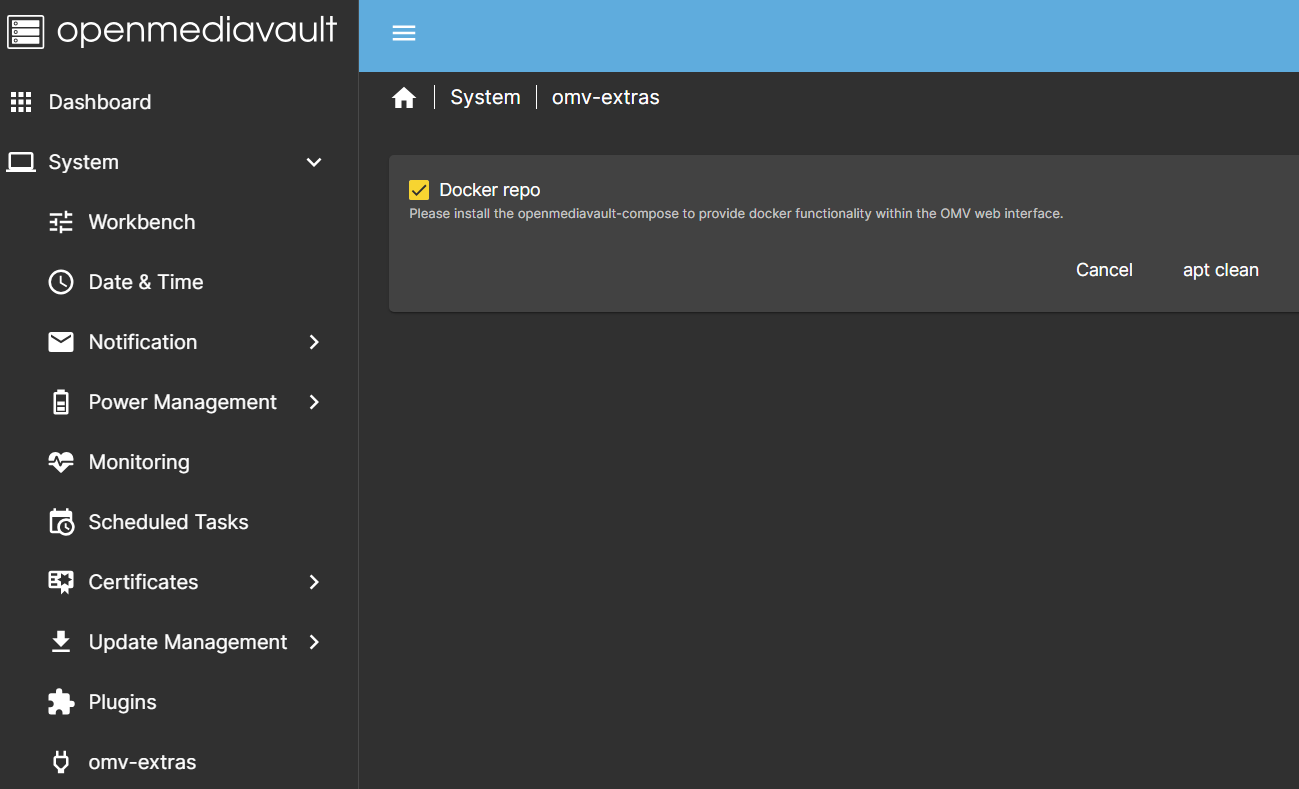Click the openmediavault-compose hint text

(x=736, y=214)
